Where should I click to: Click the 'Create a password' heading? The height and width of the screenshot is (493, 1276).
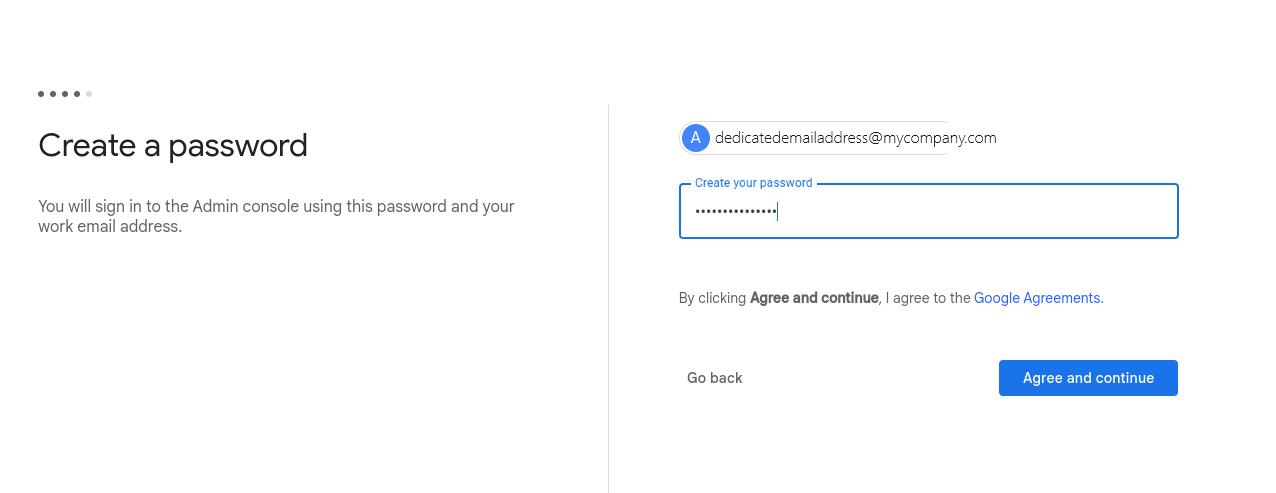pos(173,146)
